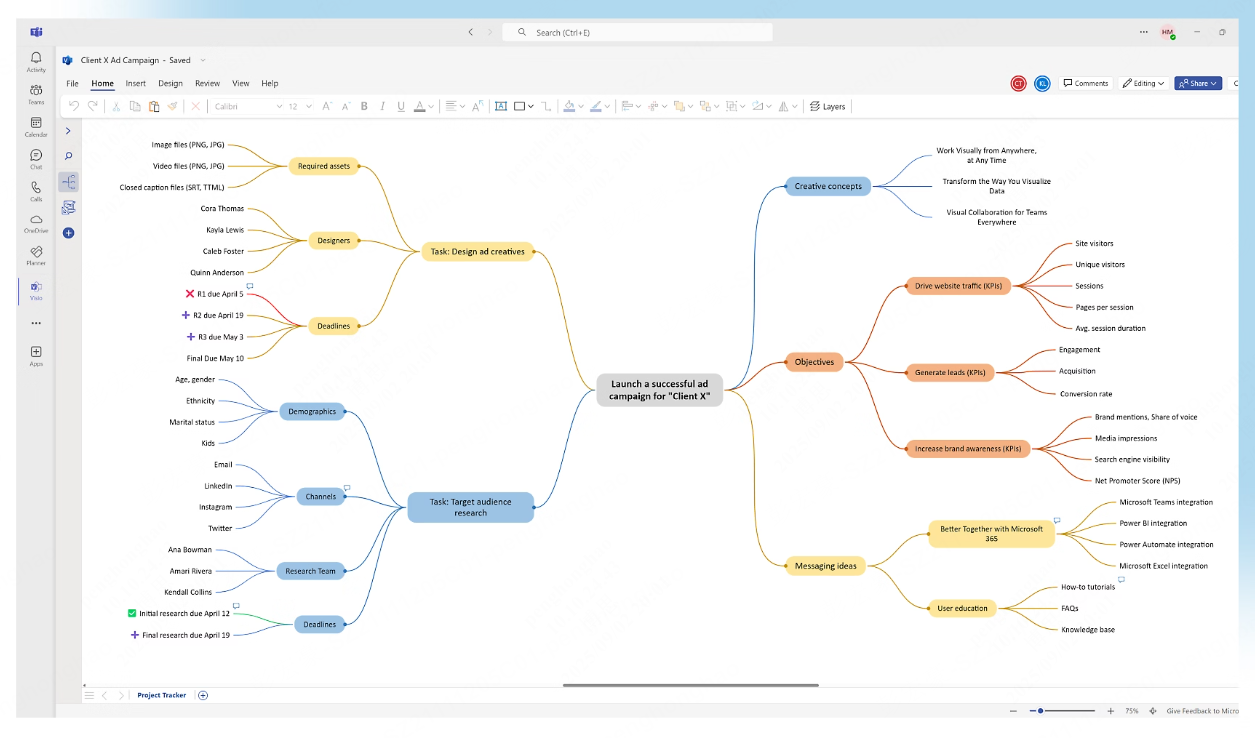Toggle underline formatting
The width and height of the screenshot is (1255, 738).
point(401,106)
